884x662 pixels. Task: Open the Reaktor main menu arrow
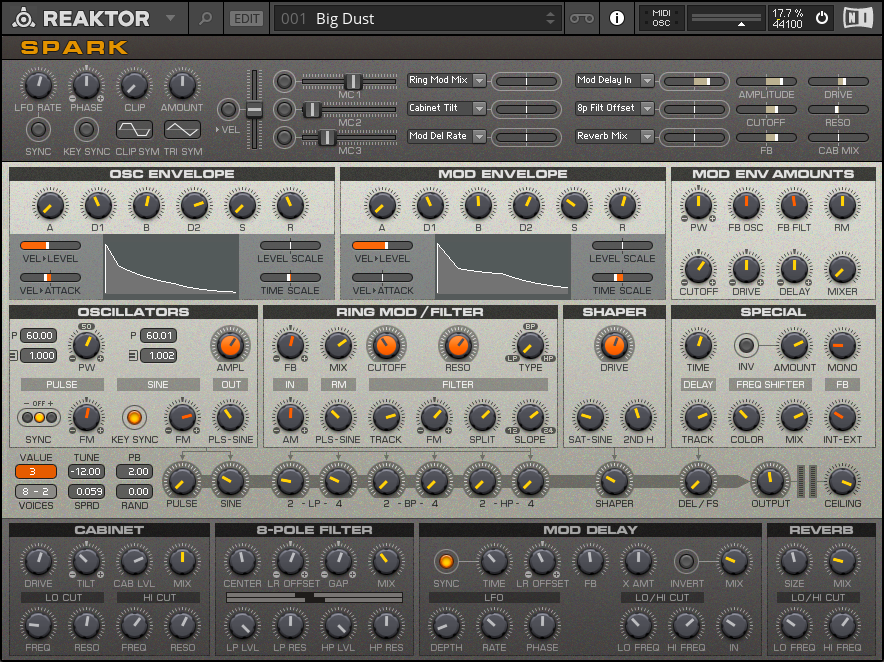[170, 18]
